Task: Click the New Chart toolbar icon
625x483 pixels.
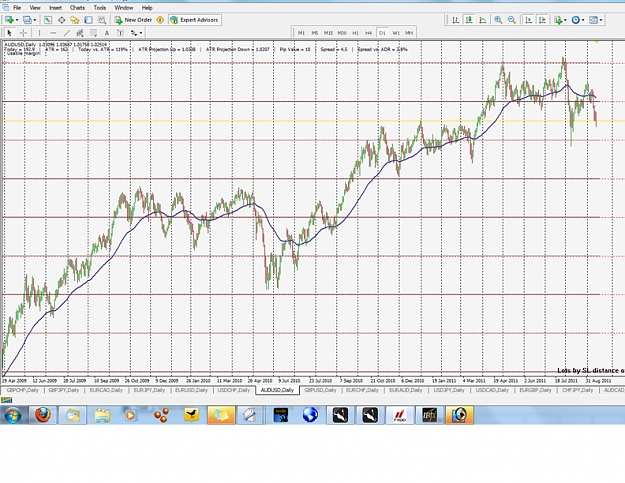Action: point(9,20)
